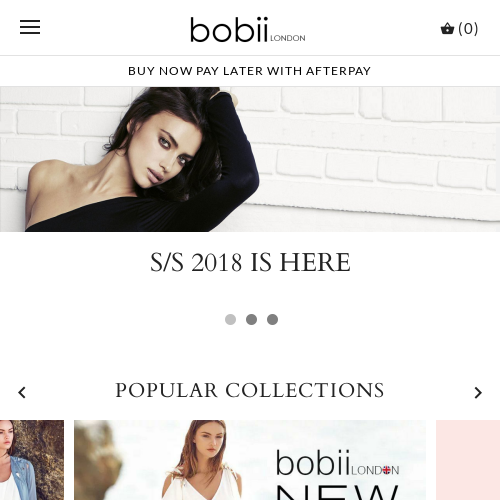This screenshot has height=500, width=500.
Task: Click the UK flag in the London logo
Action: 386,470
